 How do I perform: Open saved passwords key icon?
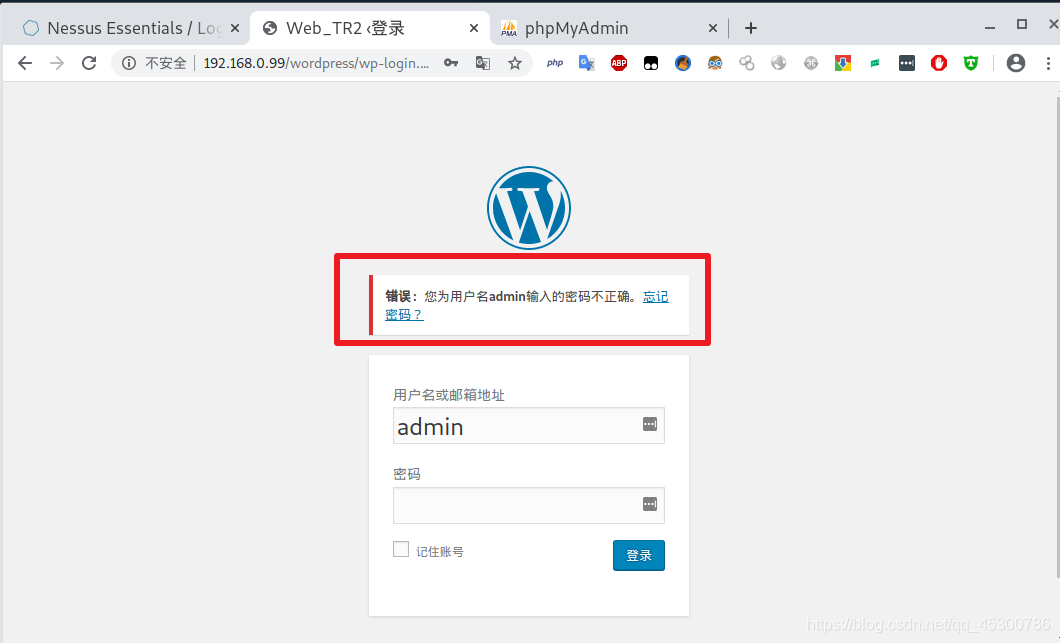[x=451, y=63]
